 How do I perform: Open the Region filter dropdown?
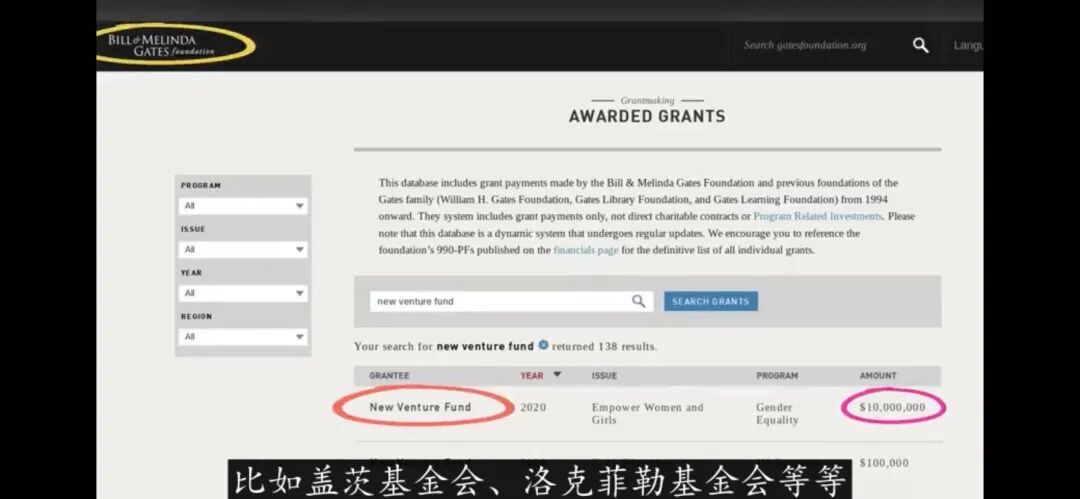[x=242, y=337]
